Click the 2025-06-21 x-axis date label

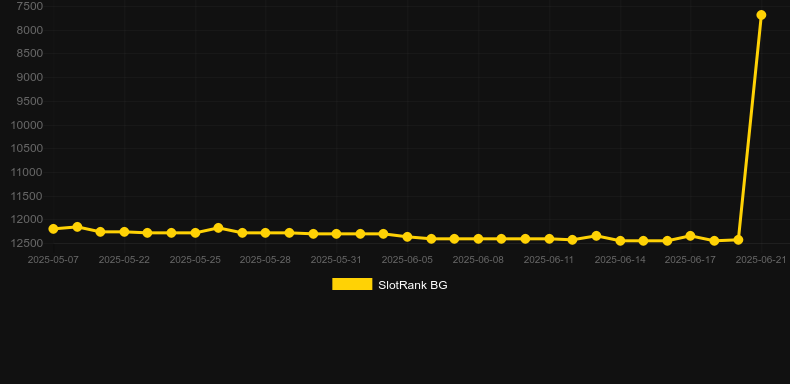(x=761, y=260)
